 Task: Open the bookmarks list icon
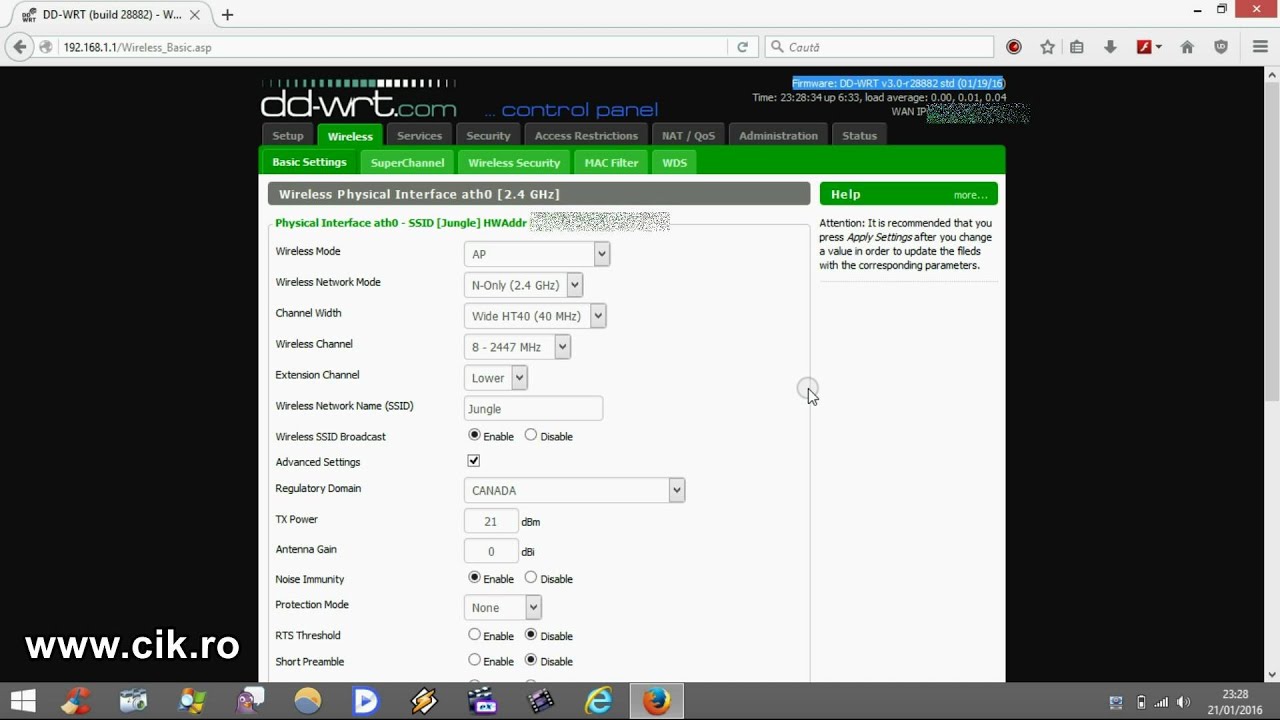[x=1077, y=47]
